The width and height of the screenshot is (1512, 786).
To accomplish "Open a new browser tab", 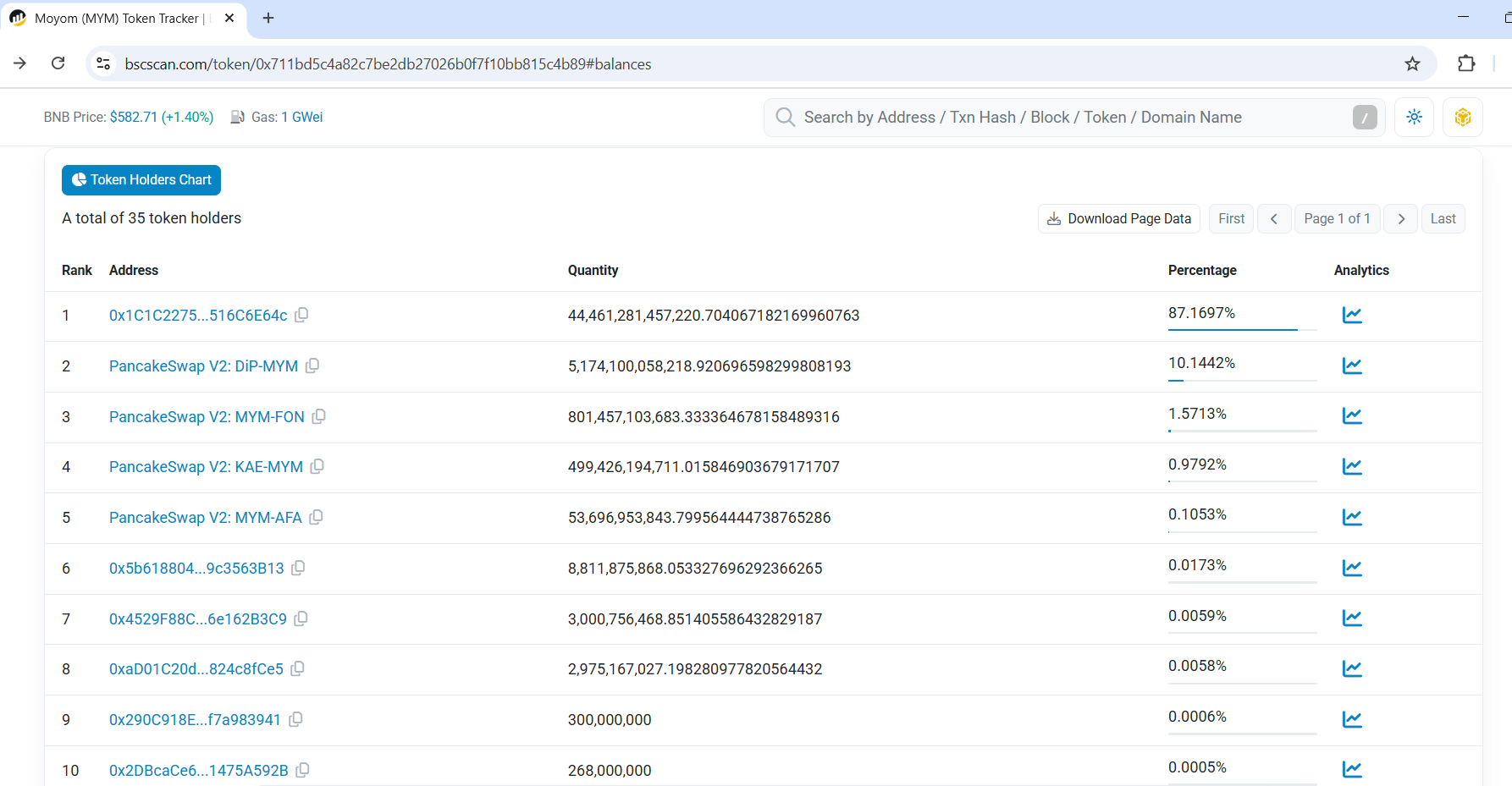I will tap(268, 18).
